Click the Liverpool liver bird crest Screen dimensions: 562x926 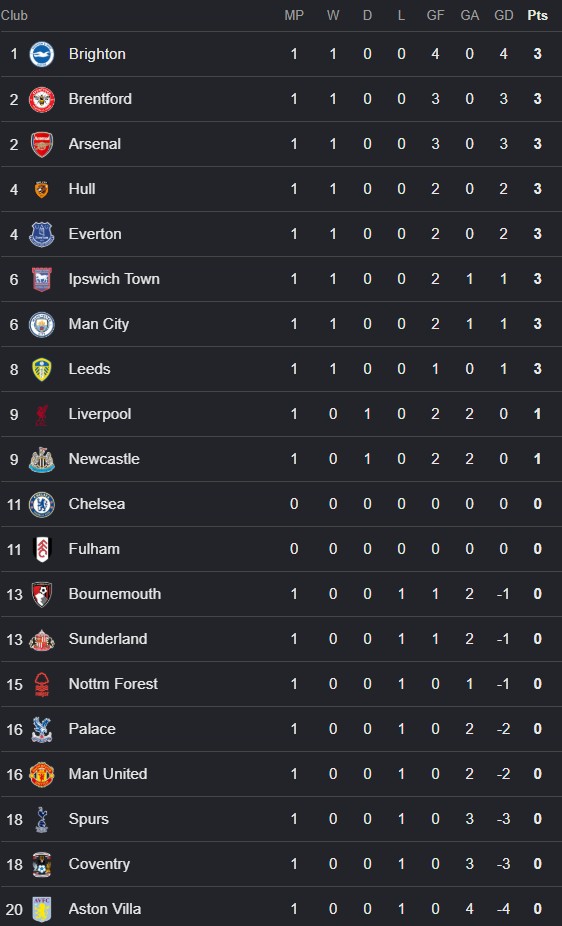point(42,414)
